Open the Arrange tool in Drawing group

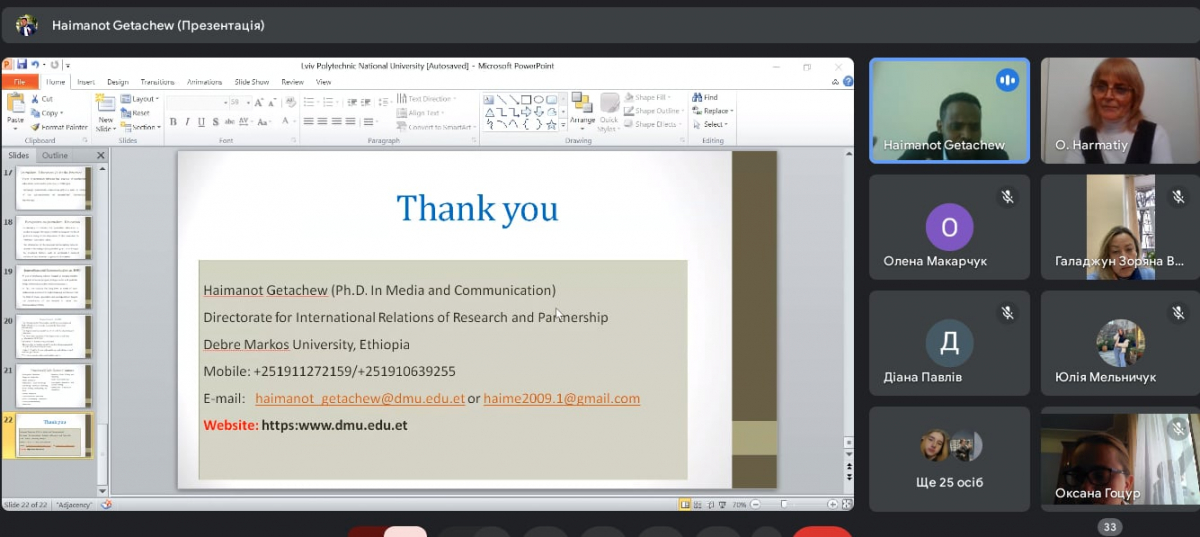[x=582, y=109]
